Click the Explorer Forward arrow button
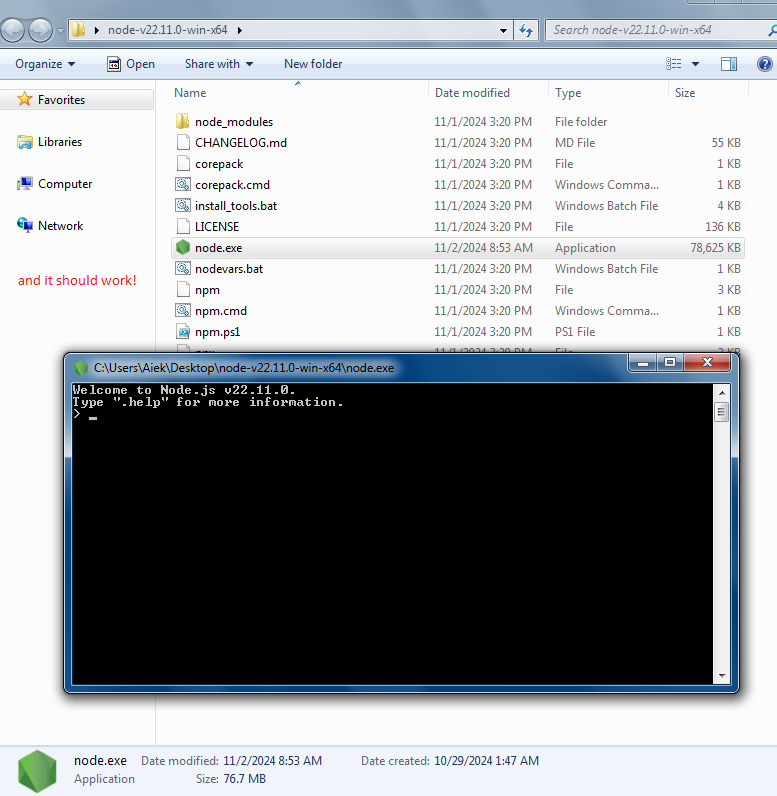The image size is (777, 796). (x=40, y=30)
